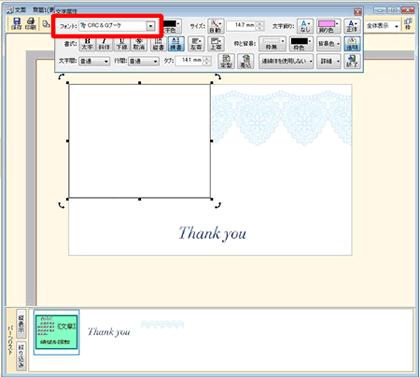Select vertical writing (縦書) icon
420x377 pixels.
tap(159, 44)
